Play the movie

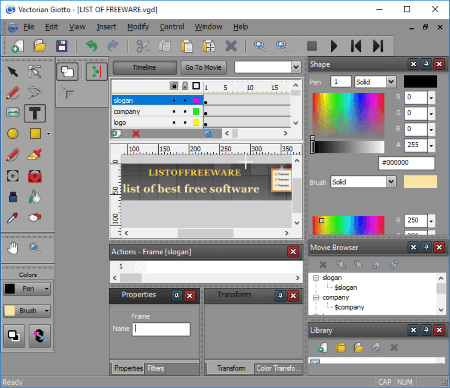(x=334, y=46)
